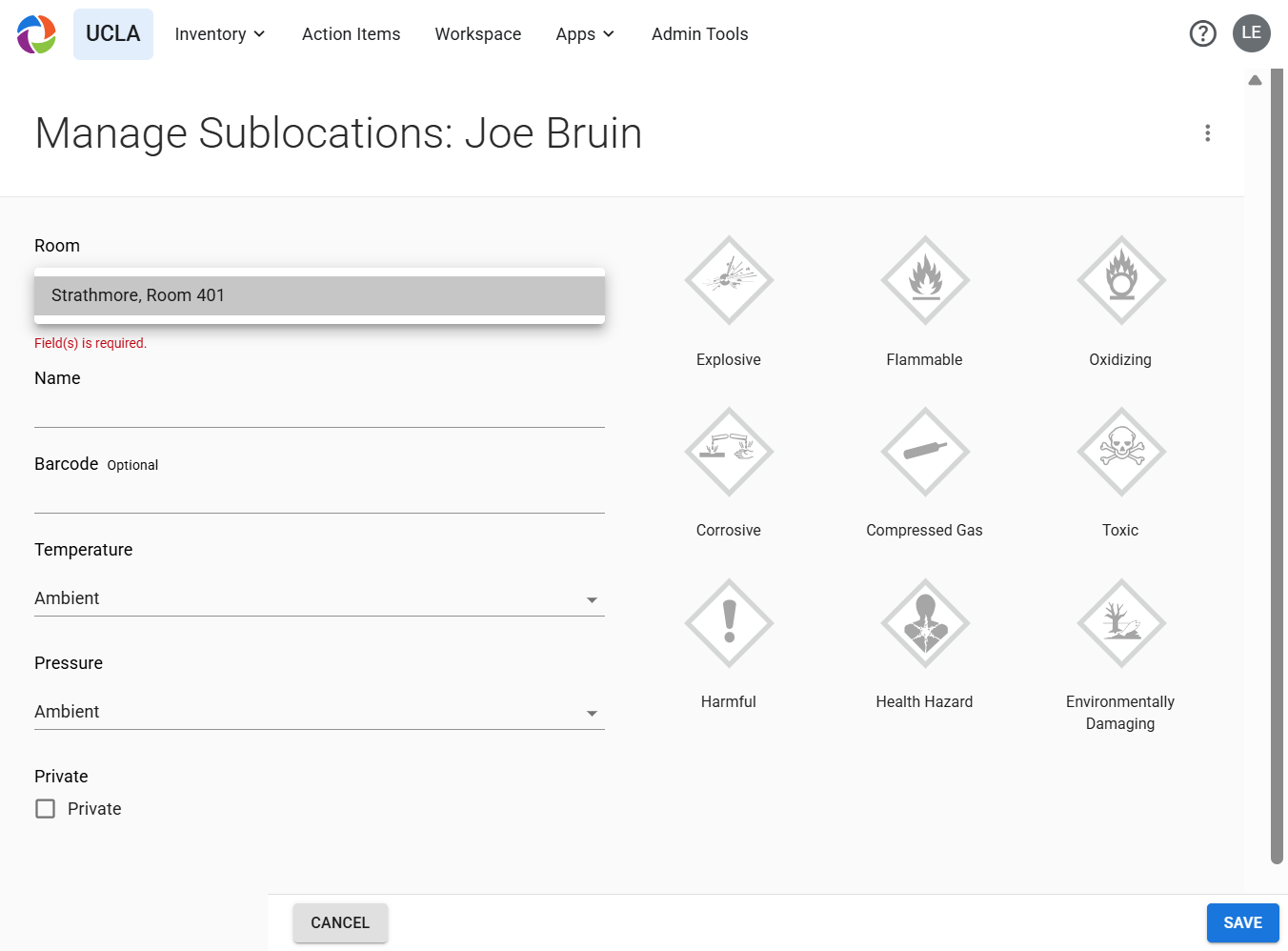The width and height of the screenshot is (1288, 951).
Task: Click the scrollbar up arrow
Action: [1256, 80]
